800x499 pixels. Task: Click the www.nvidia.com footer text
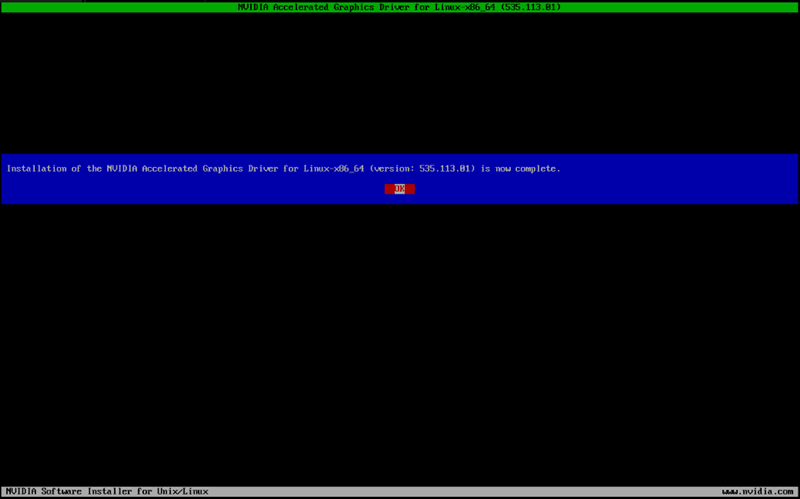click(758, 492)
